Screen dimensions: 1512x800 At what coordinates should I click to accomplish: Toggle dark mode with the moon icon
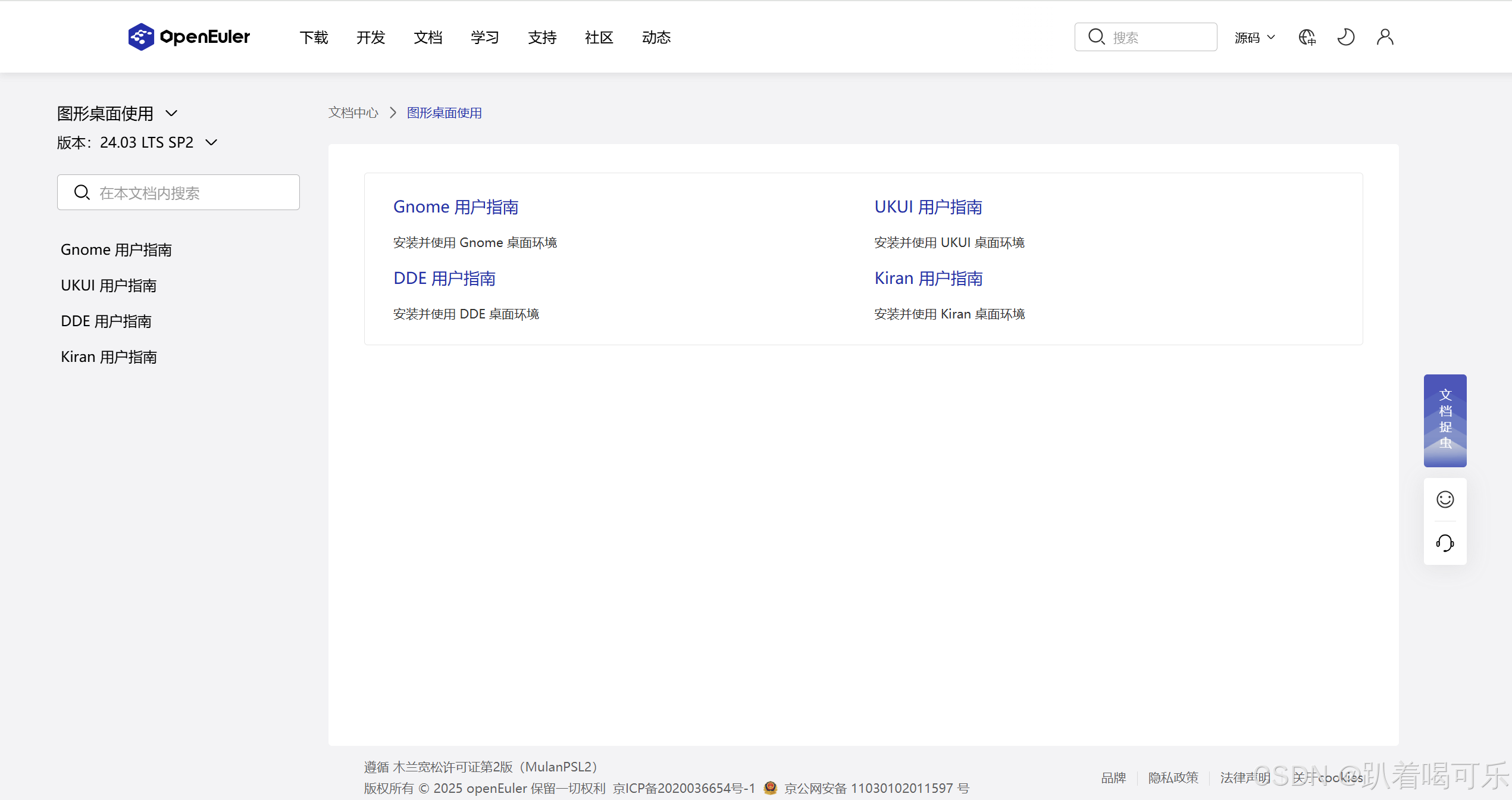[x=1346, y=36]
